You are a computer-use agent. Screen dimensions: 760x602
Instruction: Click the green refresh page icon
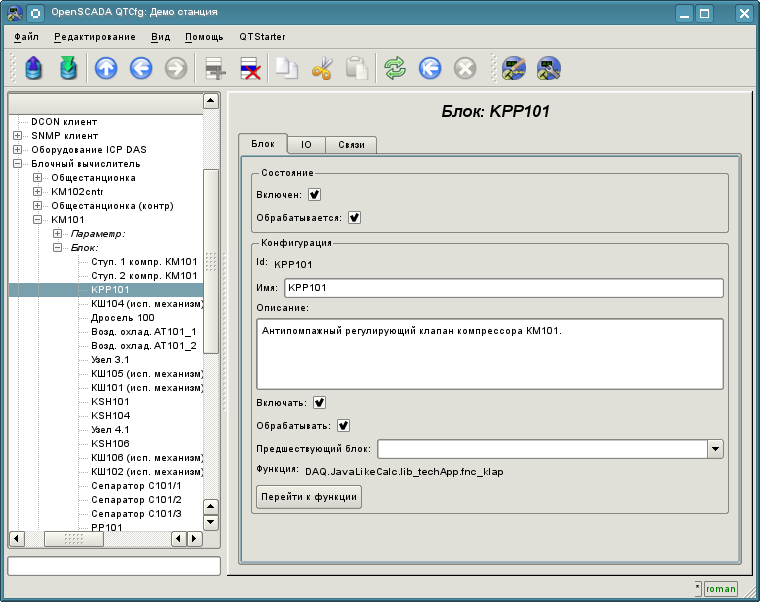pos(395,68)
